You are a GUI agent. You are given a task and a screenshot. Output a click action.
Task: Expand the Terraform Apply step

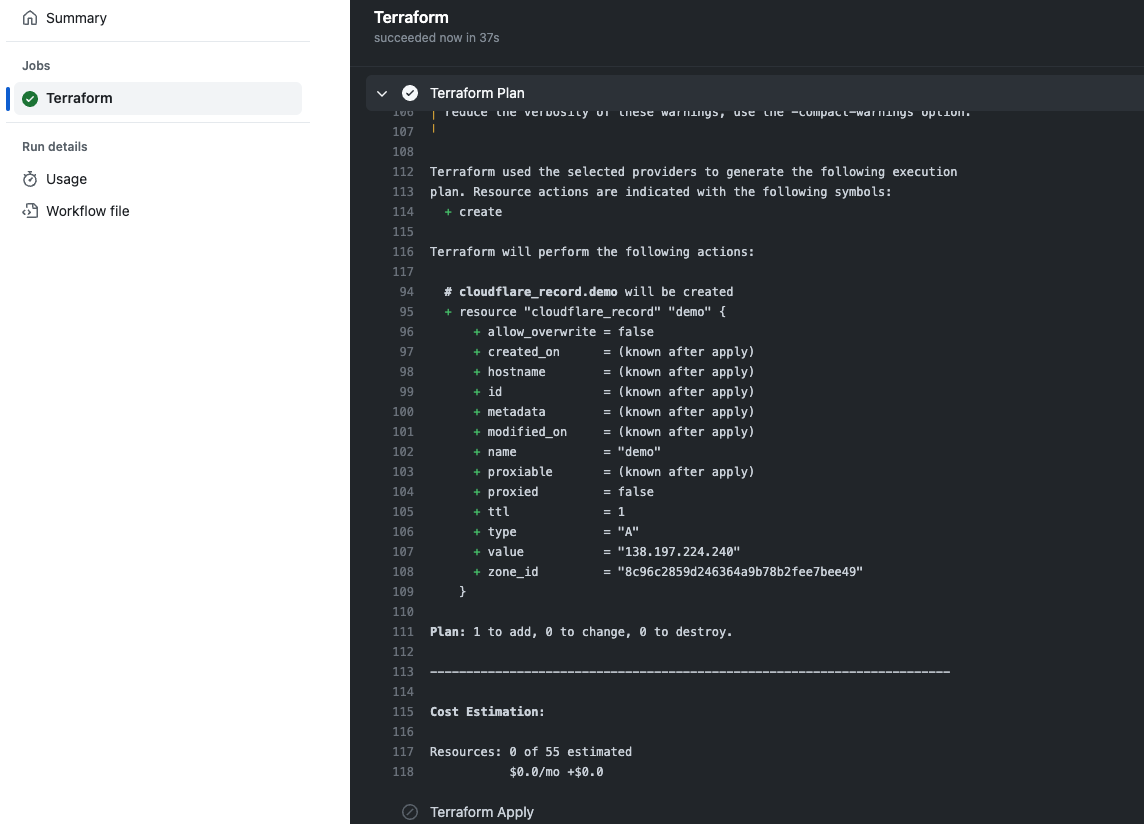coord(481,812)
